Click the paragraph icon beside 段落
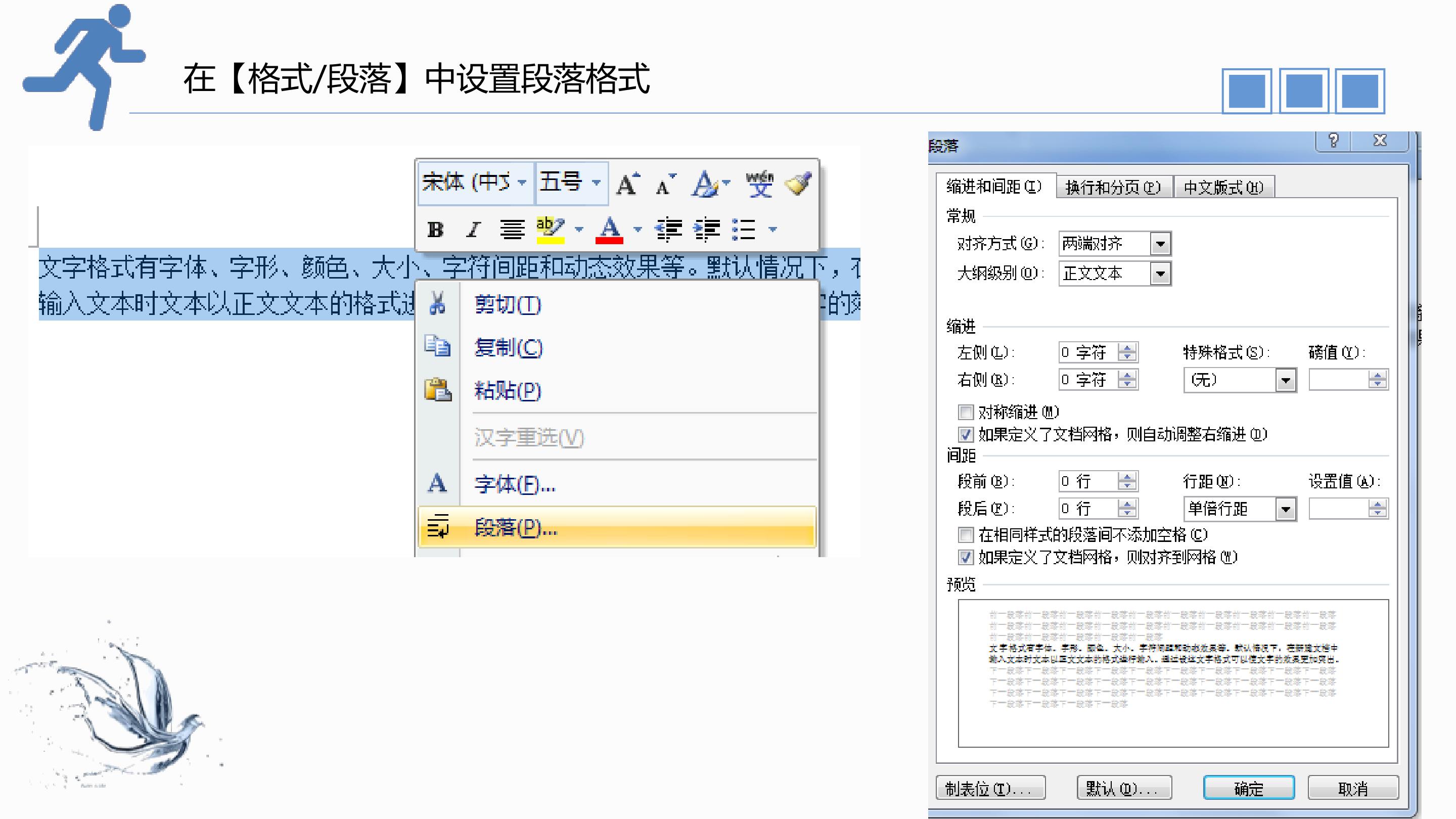The image size is (1456, 819). tap(438, 526)
